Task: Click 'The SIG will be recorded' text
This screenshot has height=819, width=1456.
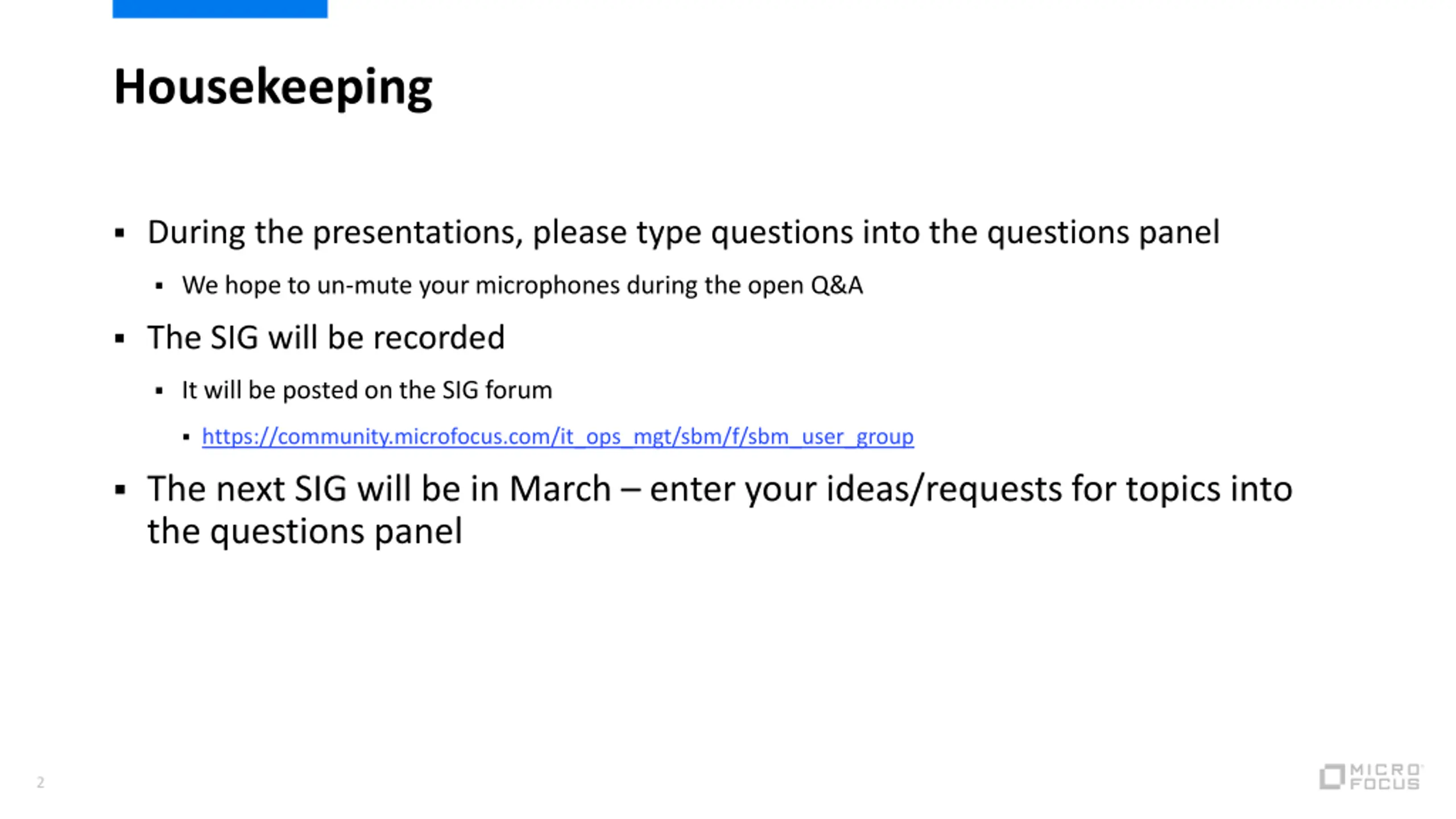Action: (x=326, y=337)
